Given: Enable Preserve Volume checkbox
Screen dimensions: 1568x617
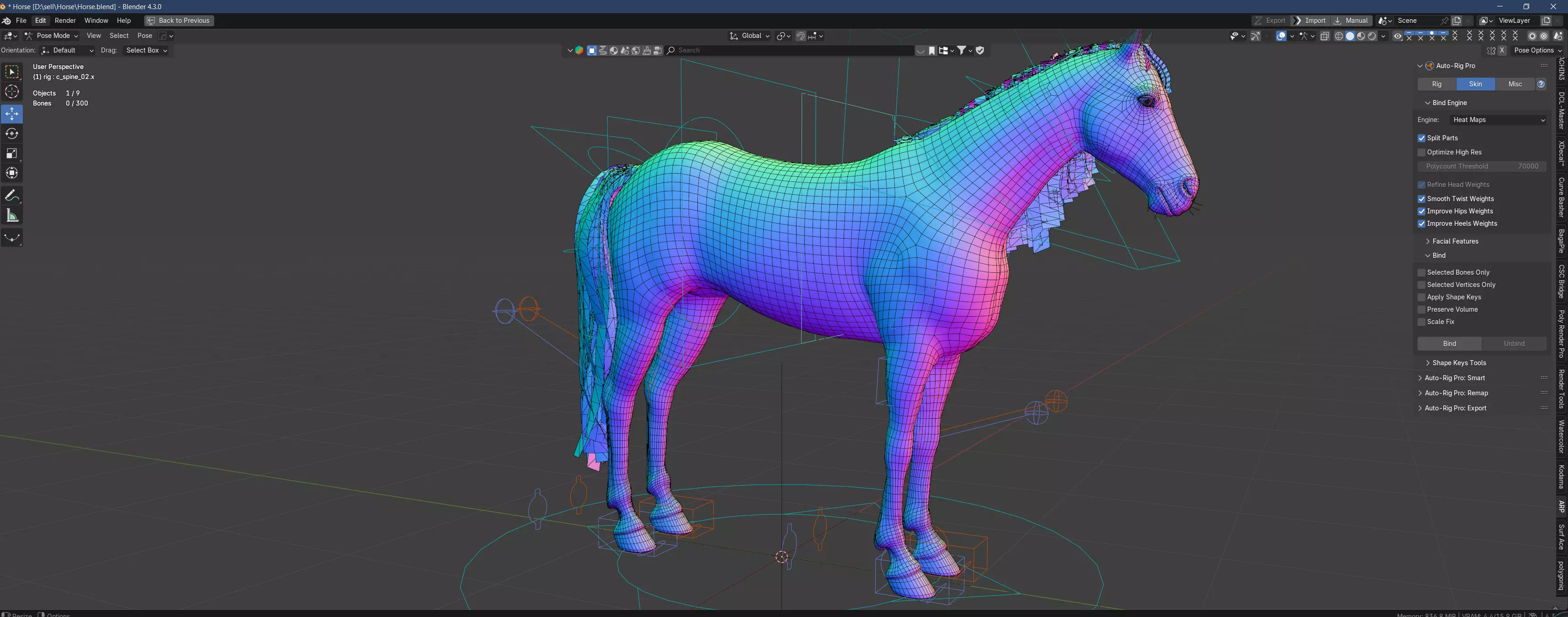Looking at the screenshot, I should click(1421, 310).
